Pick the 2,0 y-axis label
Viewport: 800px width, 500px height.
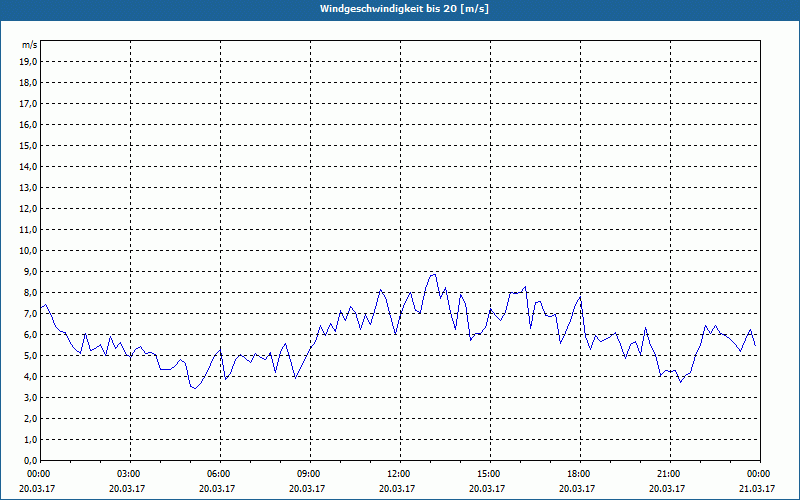point(30,418)
